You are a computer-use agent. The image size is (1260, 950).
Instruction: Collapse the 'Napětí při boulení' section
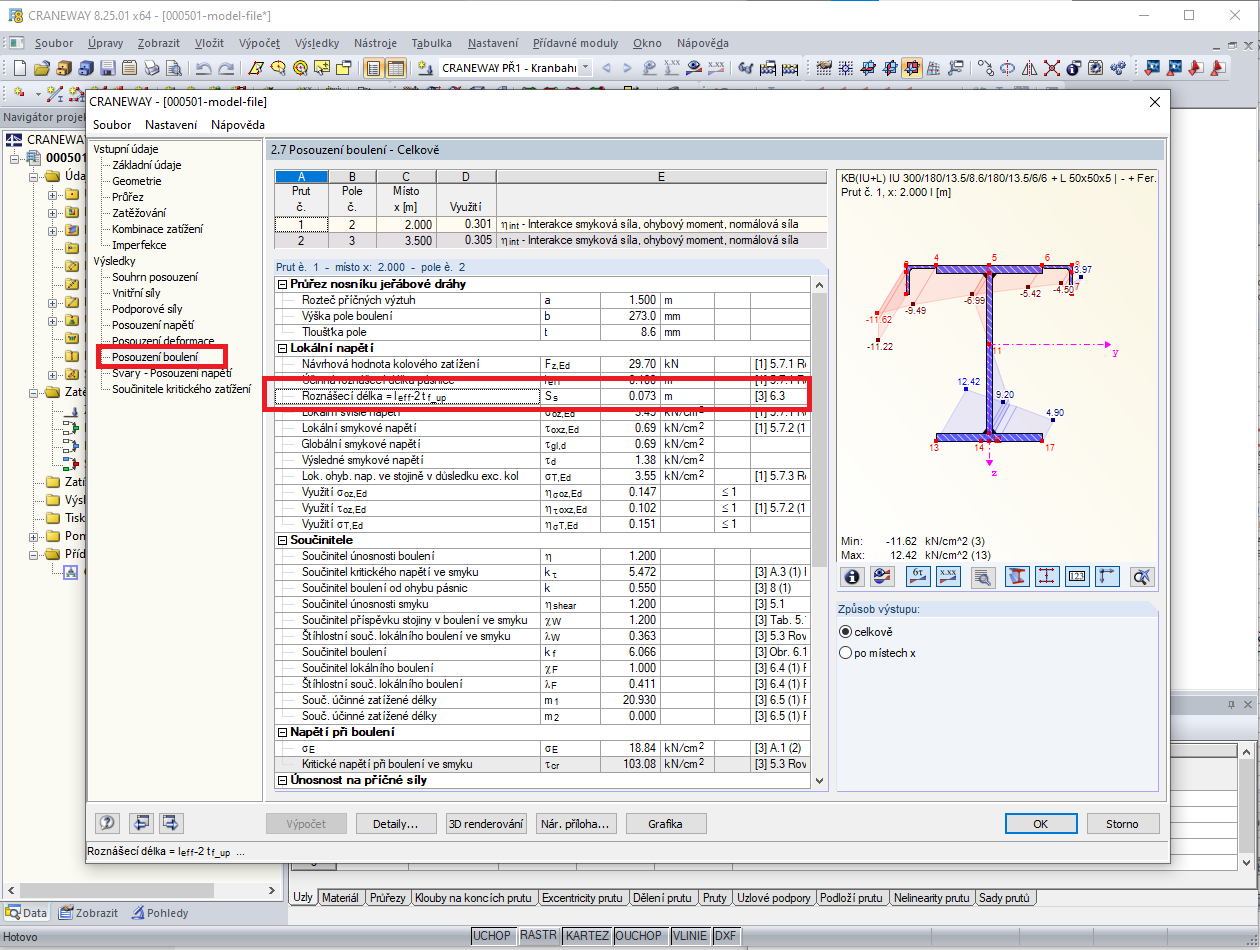pos(282,732)
